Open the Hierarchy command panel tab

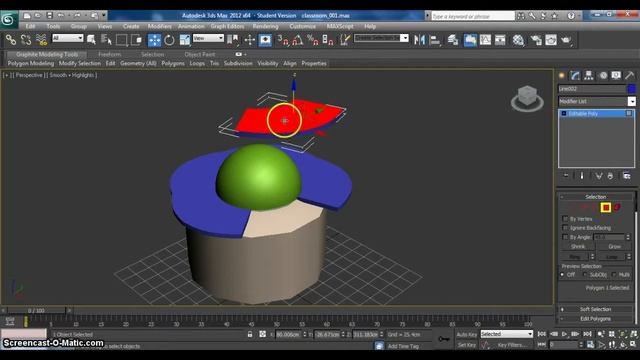click(589, 75)
